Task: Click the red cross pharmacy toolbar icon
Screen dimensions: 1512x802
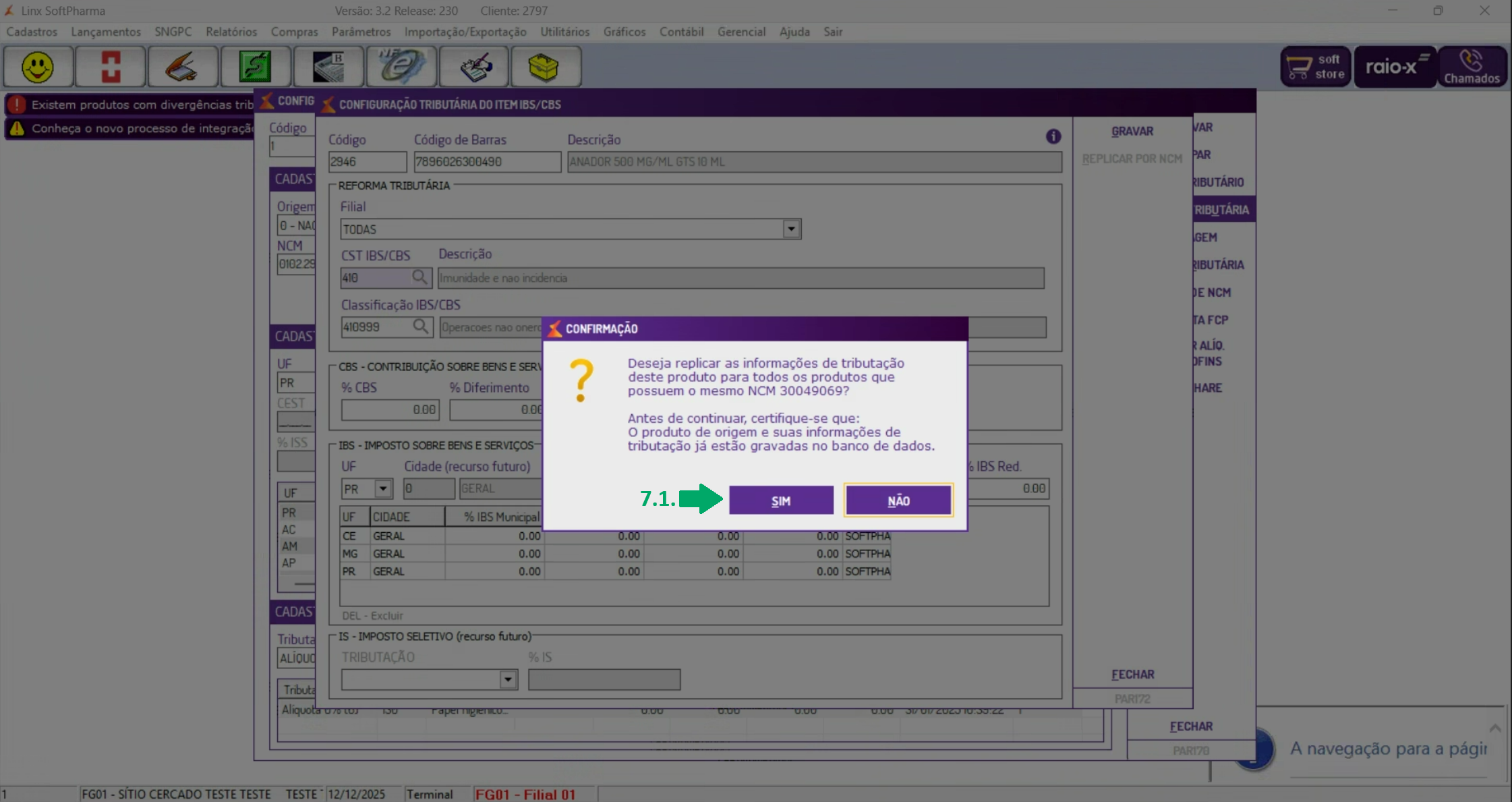Action: [x=111, y=67]
